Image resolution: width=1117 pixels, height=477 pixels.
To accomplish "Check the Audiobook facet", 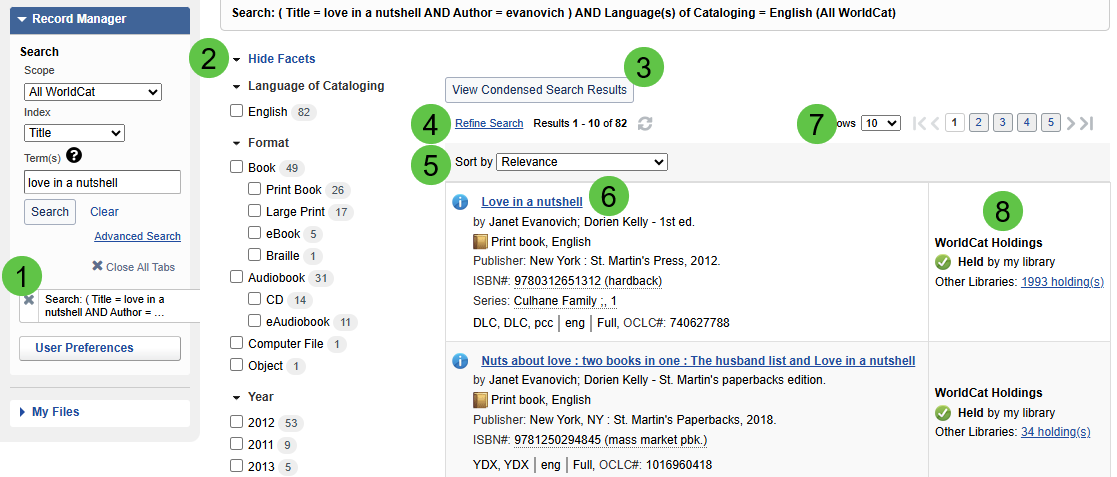I will [237, 277].
